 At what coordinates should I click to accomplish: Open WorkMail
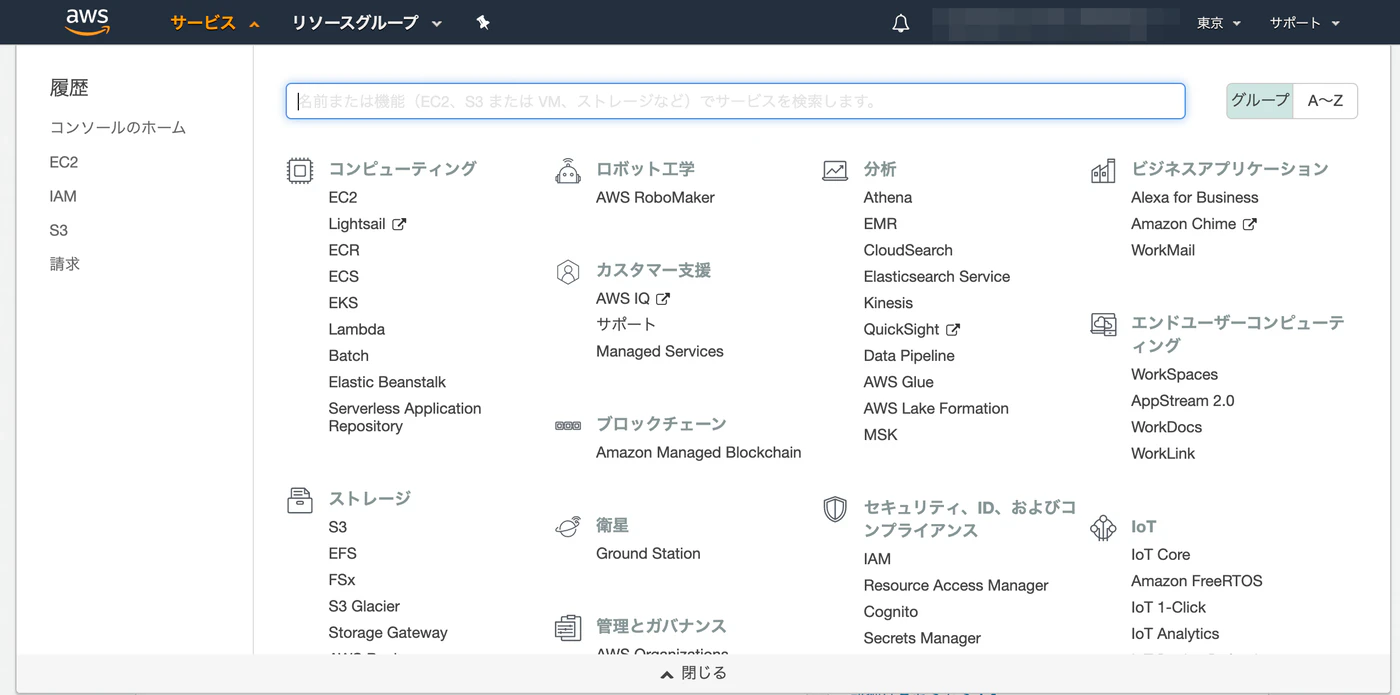[1163, 250]
